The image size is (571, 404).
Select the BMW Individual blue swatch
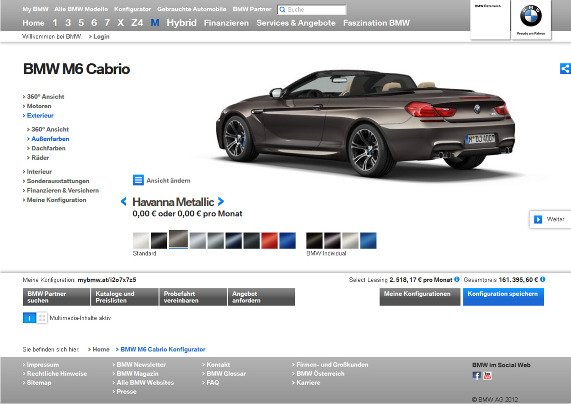coord(368,241)
